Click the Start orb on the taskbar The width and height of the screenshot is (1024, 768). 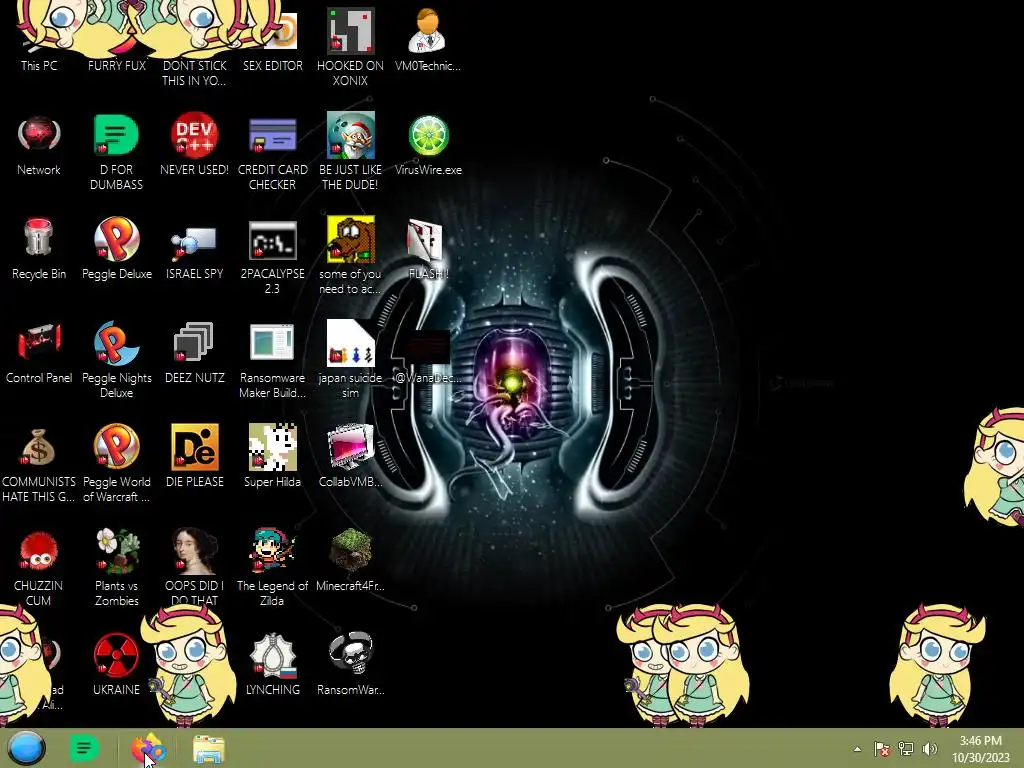click(x=26, y=748)
